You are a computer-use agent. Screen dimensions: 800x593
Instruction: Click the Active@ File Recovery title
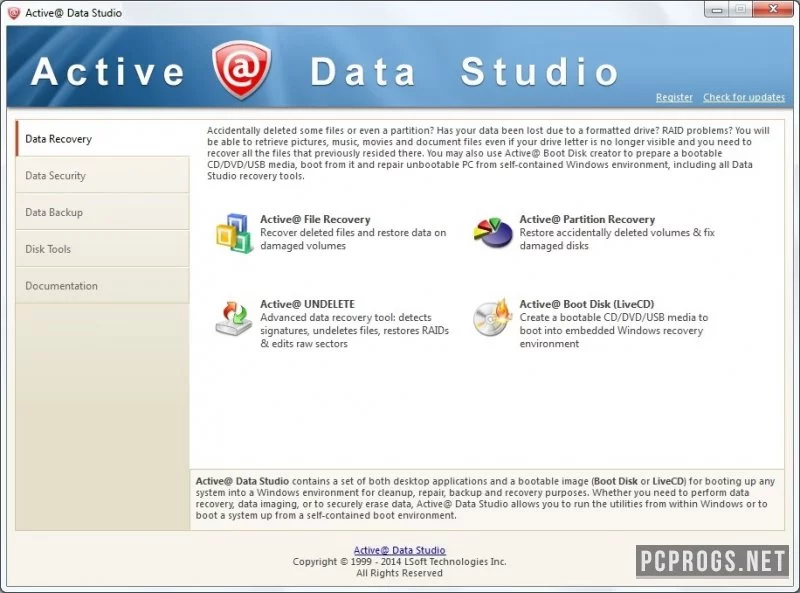tap(315, 219)
